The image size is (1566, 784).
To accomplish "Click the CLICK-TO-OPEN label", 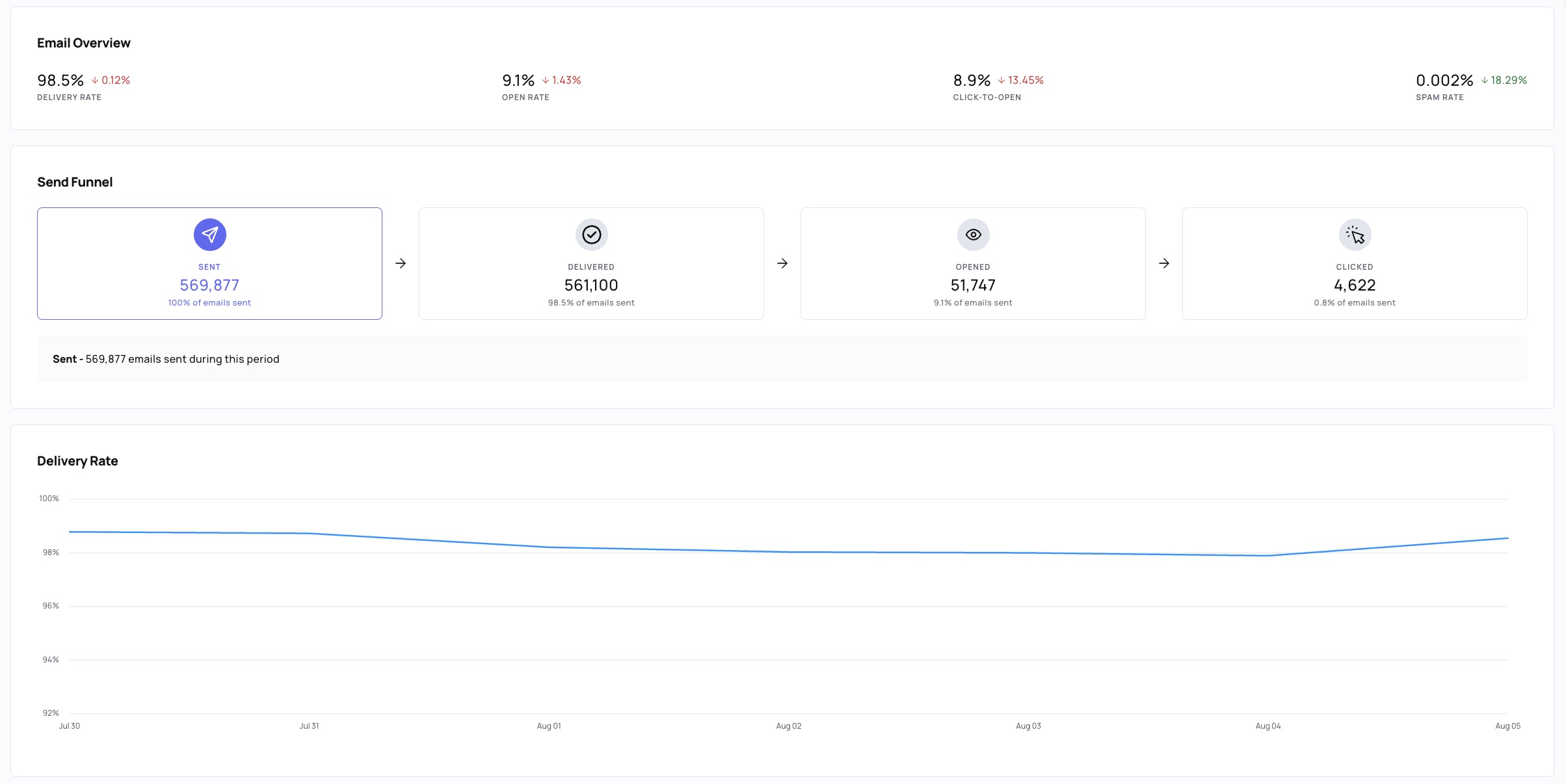I will [x=987, y=98].
